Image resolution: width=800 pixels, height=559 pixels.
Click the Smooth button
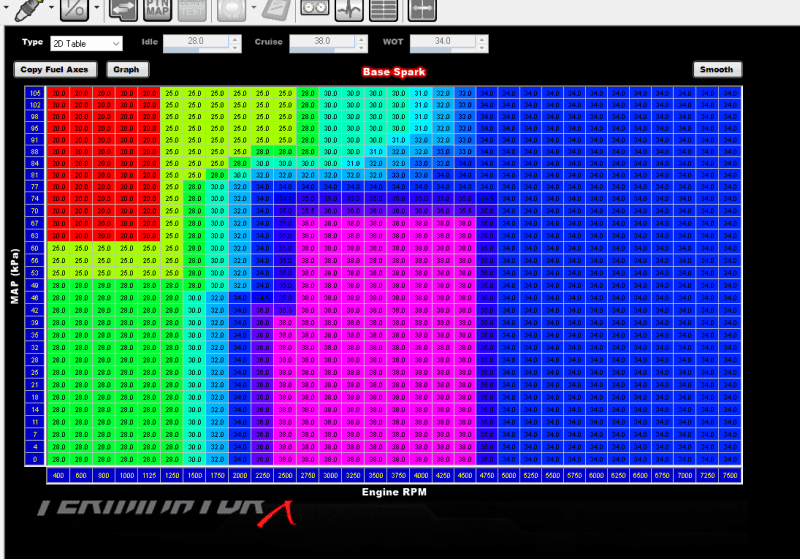[x=716, y=70]
